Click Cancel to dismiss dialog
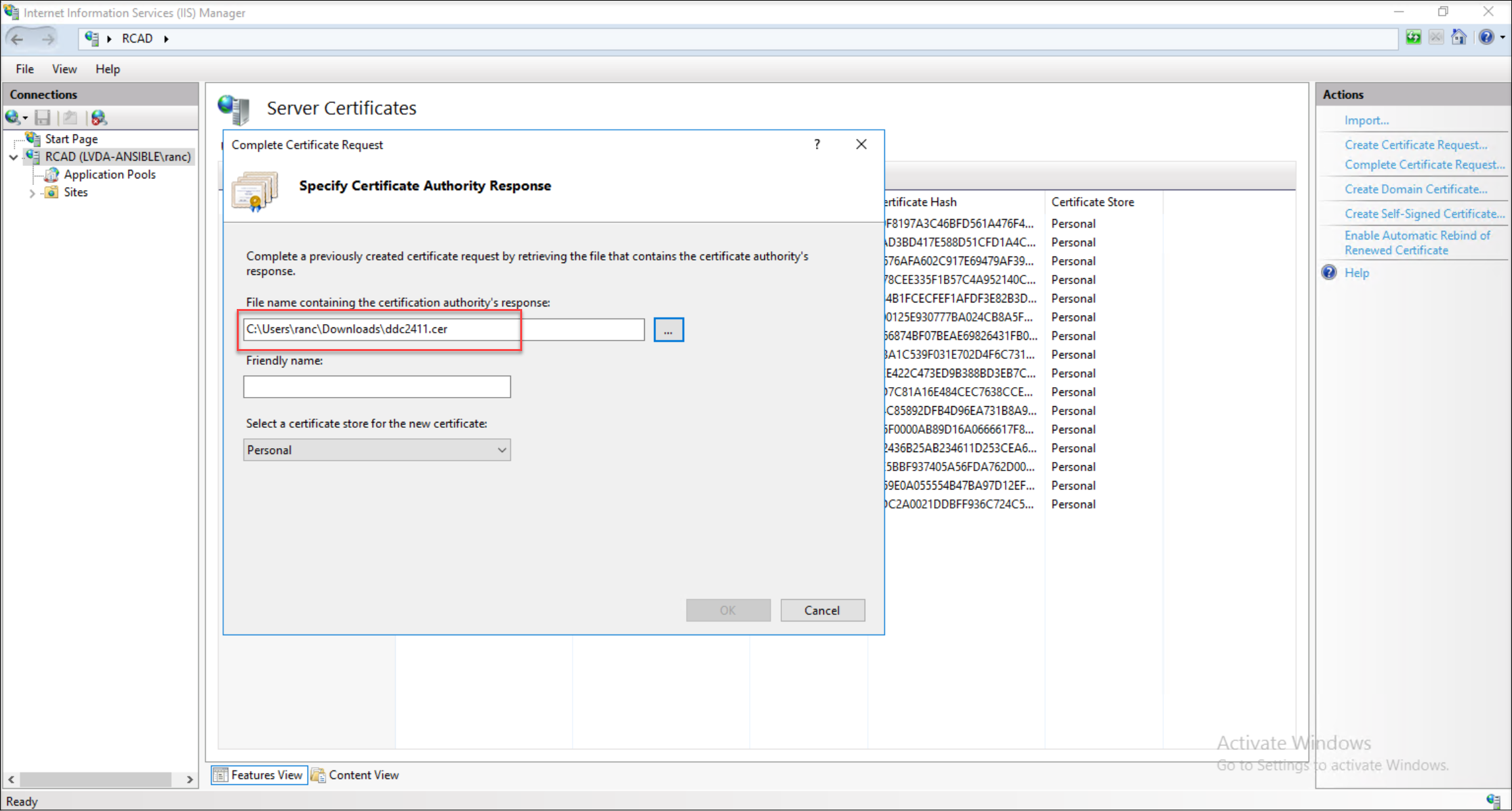Image resolution: width=1512 pixels, height=811 pixels. (x=822, y=610)
